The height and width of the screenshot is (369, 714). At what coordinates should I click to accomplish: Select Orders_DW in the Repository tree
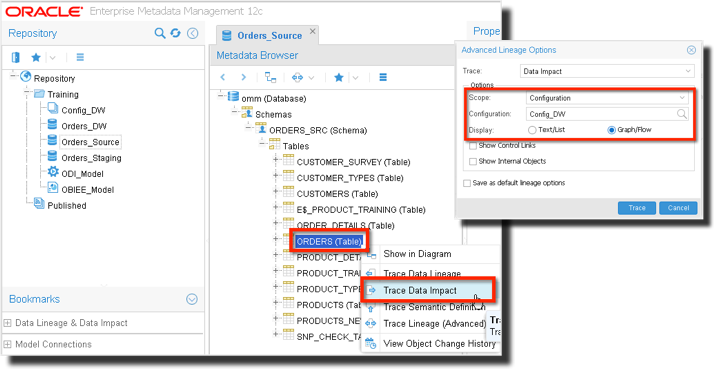point(84,126)
